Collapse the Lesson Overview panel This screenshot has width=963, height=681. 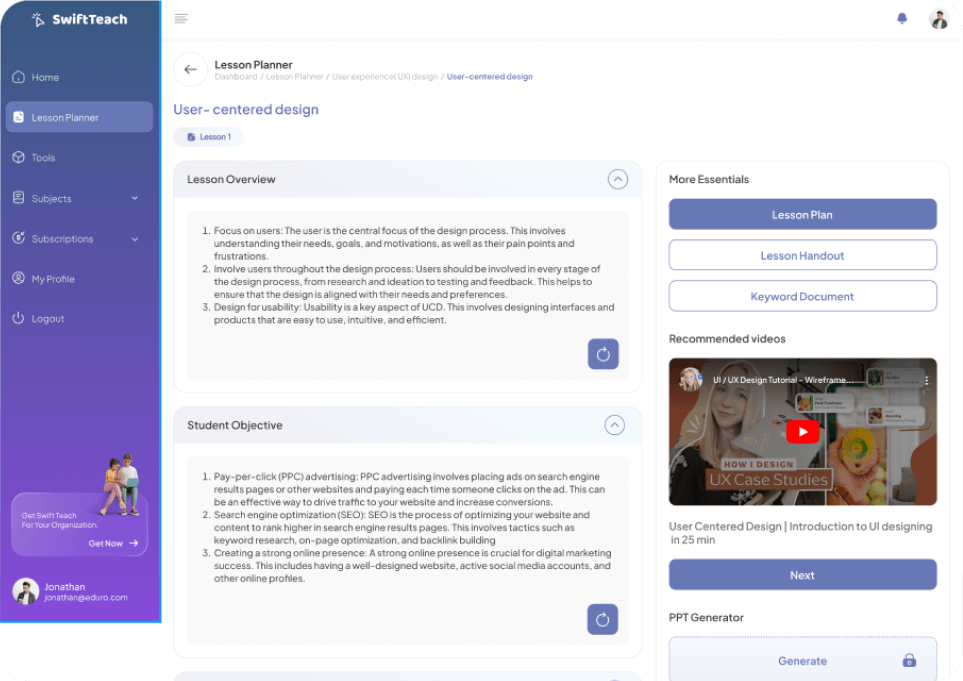pos(617,179)
